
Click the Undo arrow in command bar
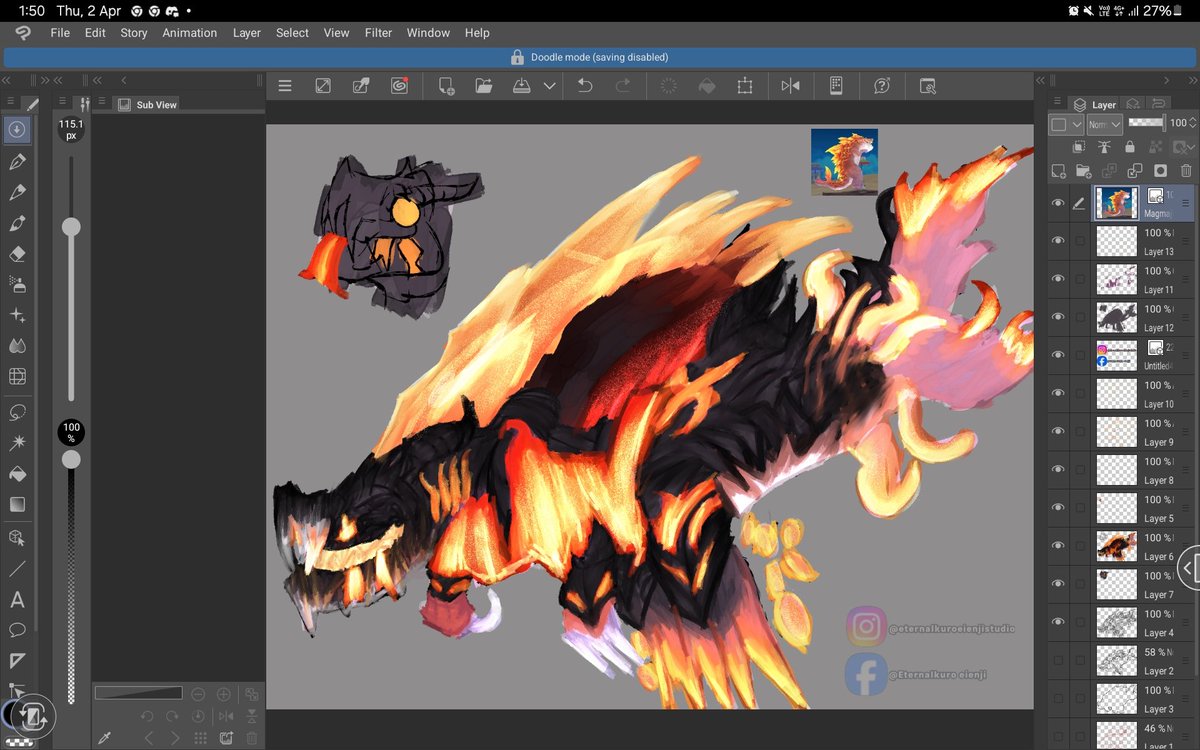pos(585,86)
